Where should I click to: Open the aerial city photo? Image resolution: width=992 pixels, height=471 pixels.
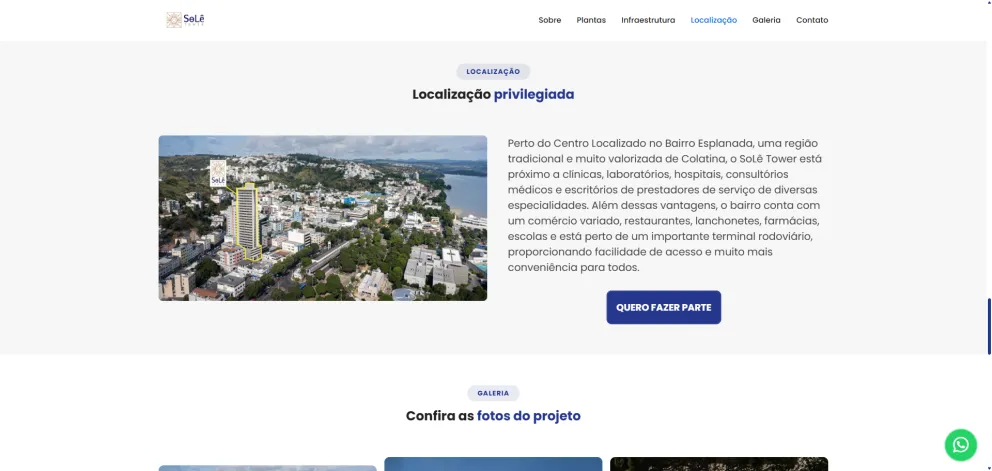[323, 218]
